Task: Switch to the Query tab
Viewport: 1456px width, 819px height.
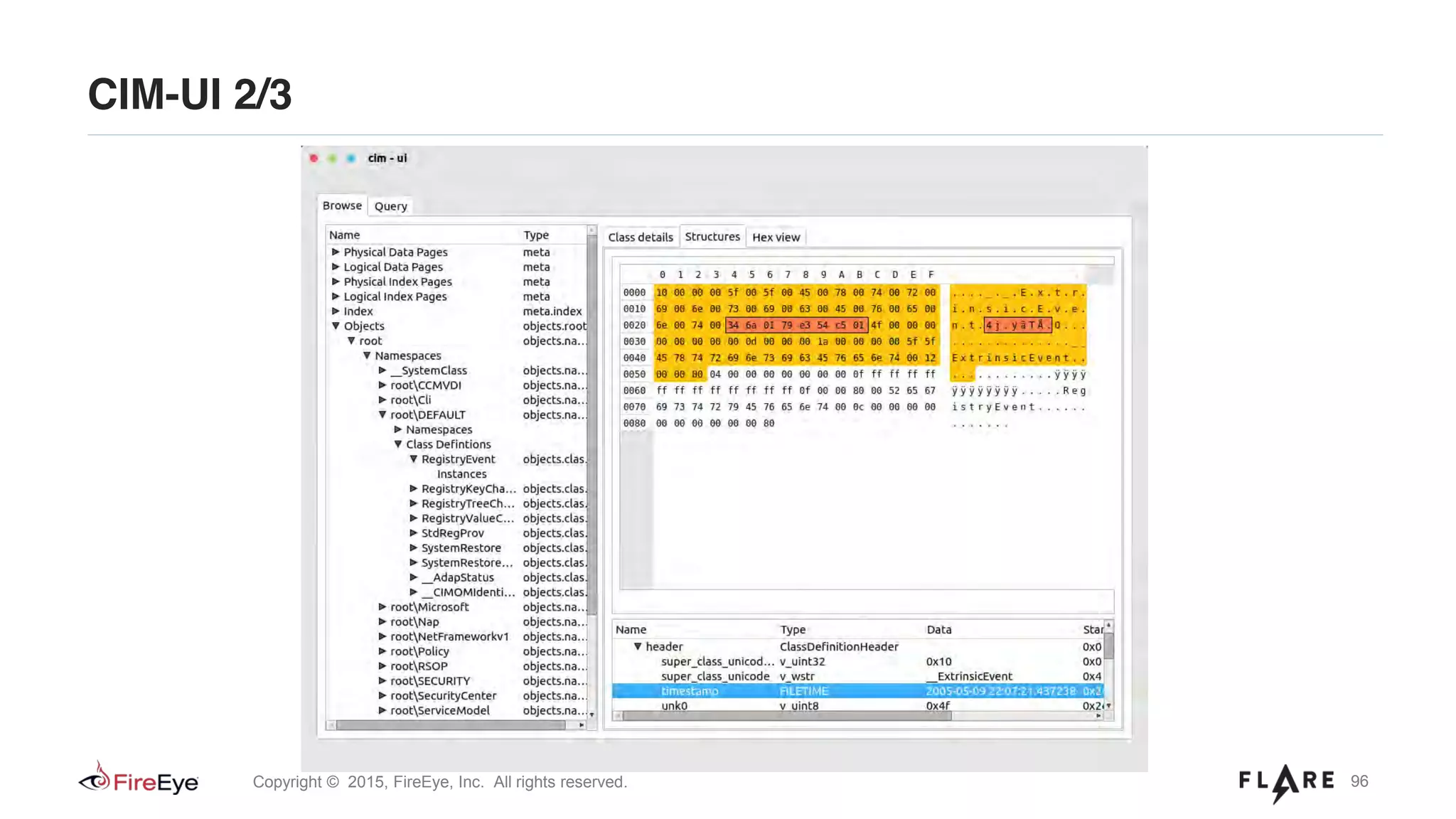Action: point(390,206)
